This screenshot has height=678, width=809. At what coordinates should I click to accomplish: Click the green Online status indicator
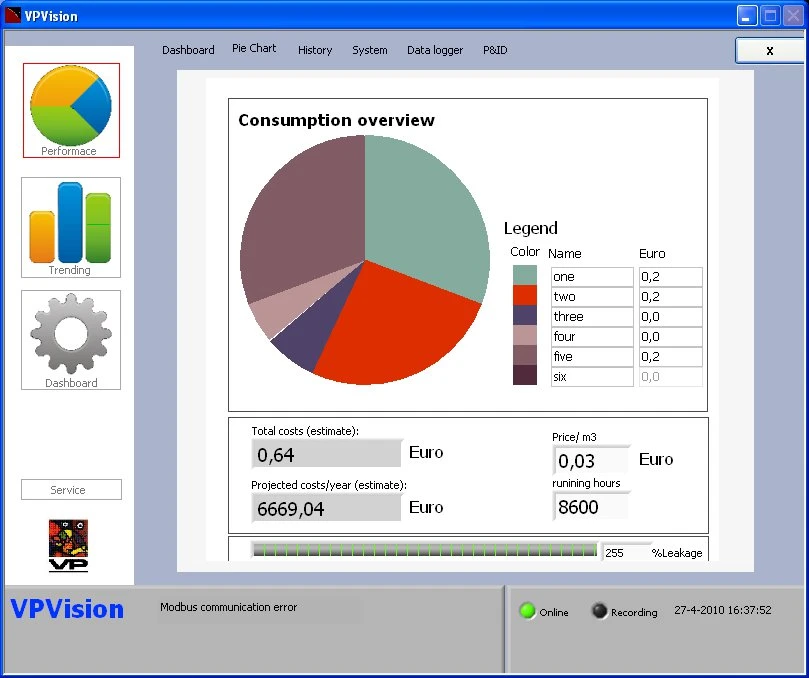pos(527,611)
